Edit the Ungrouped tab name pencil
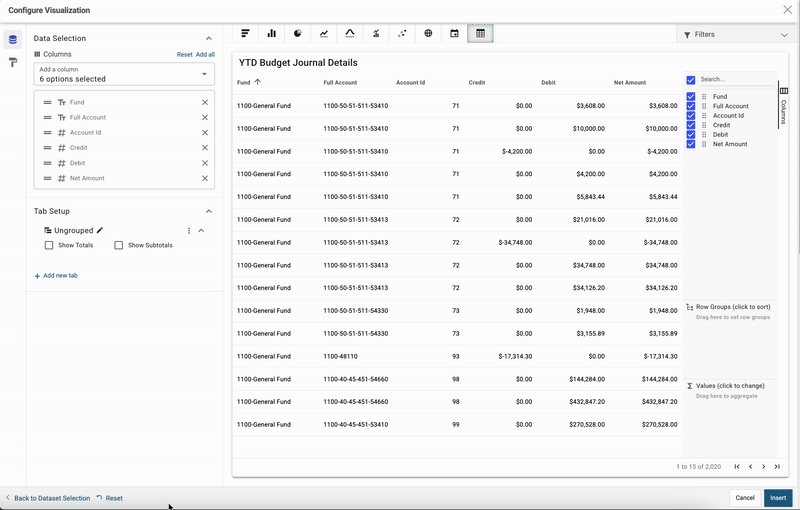The height and width of the screenshot is (510, 800). point(100,230)
